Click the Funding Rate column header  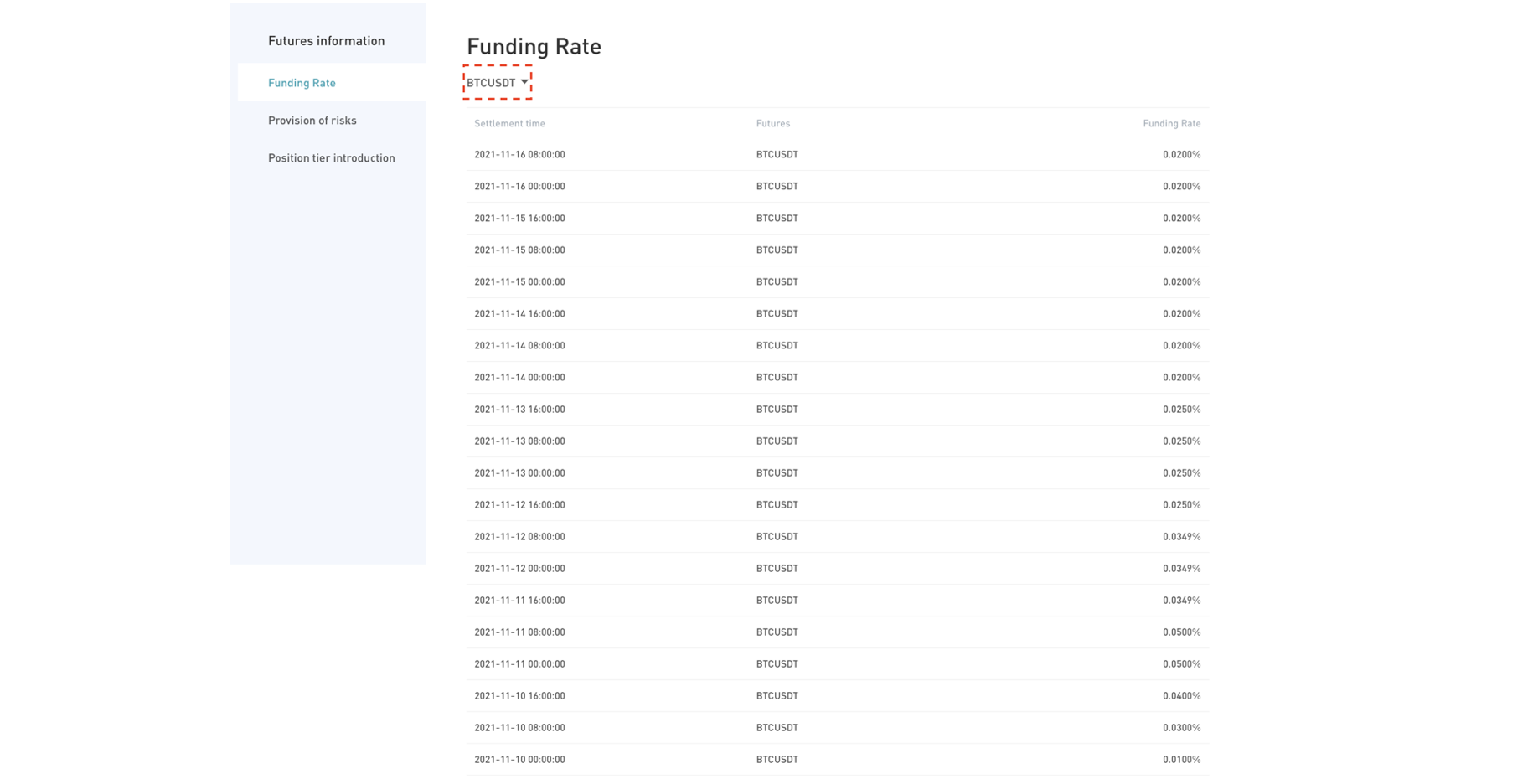(x=1171, y=123)
